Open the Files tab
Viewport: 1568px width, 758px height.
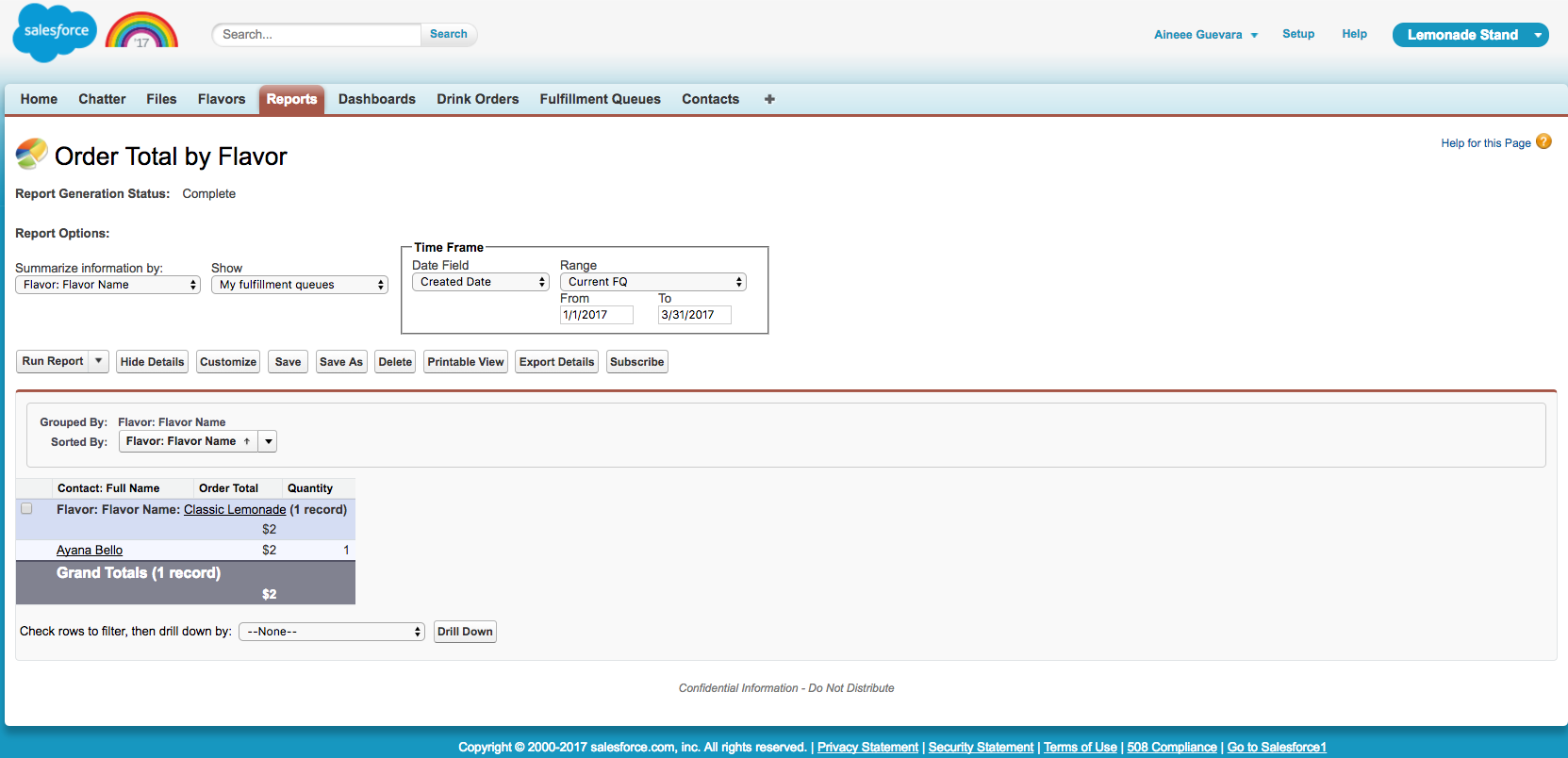161,99
